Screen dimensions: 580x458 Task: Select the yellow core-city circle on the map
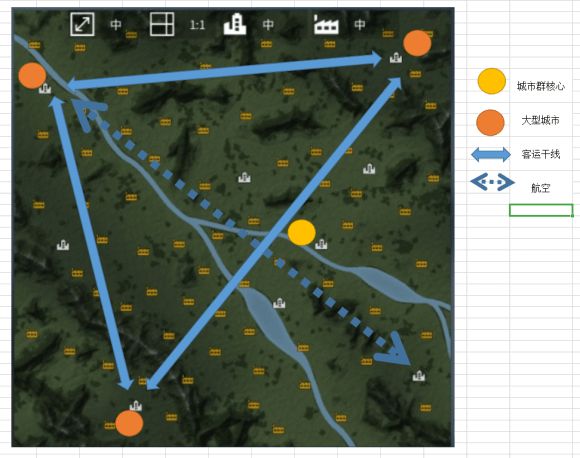pyautogui.click(x=301, y=232)
